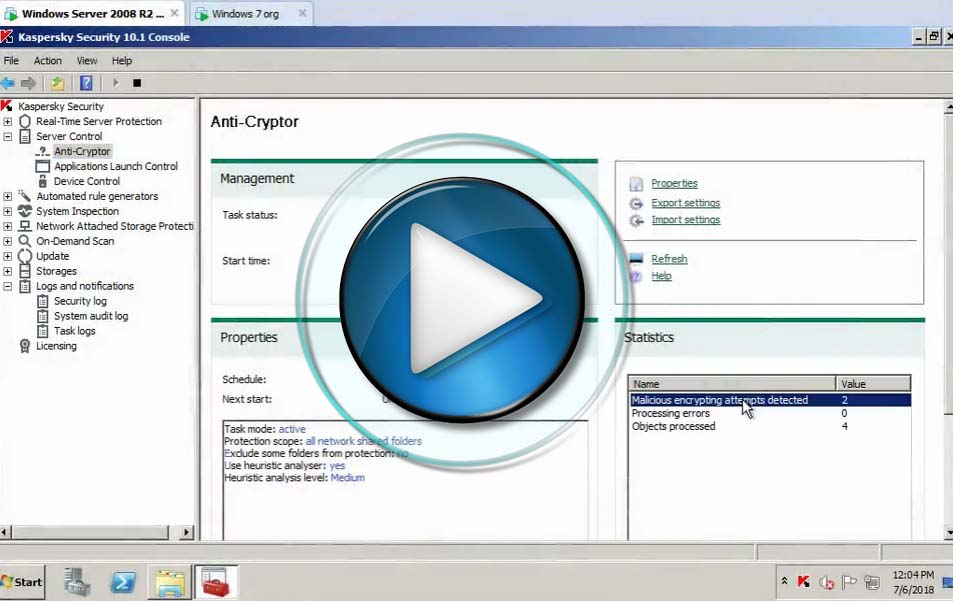The height and width of the screenshot is (601, 953).
Task: Select the Kaspersky Security root node
Action: [x=61, y=106]
